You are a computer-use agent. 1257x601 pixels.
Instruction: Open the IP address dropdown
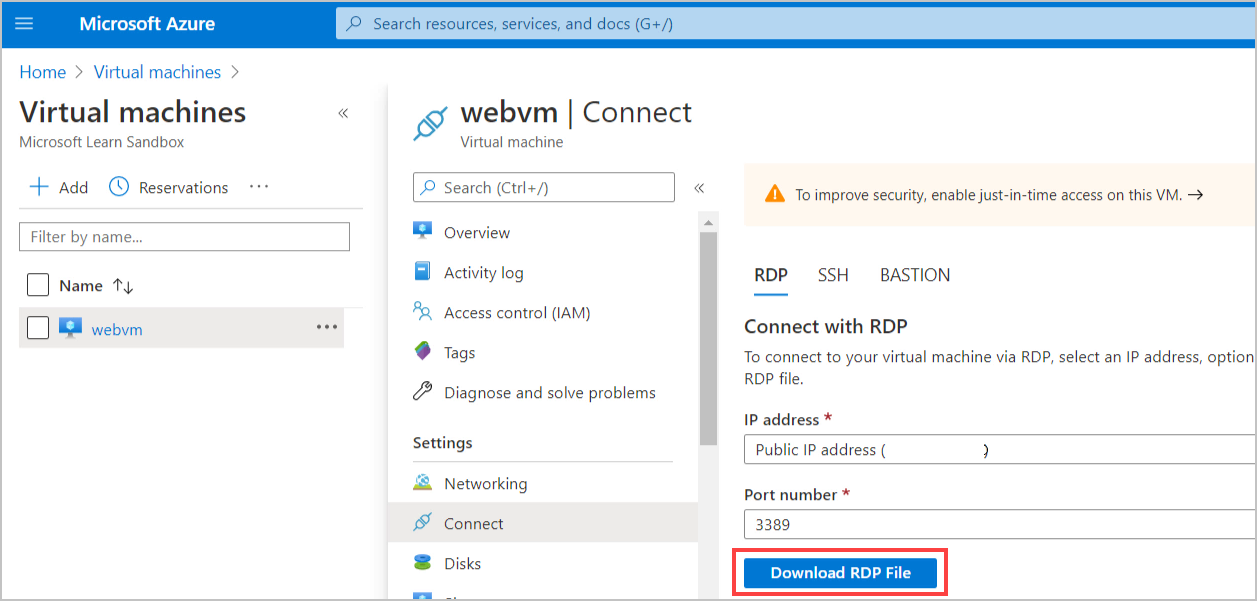(x=1000, y=450)
